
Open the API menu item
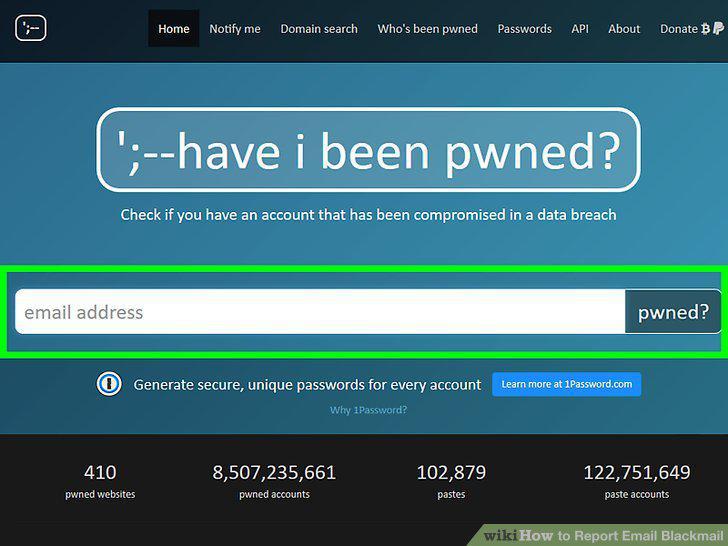click(x=580, y=29)
